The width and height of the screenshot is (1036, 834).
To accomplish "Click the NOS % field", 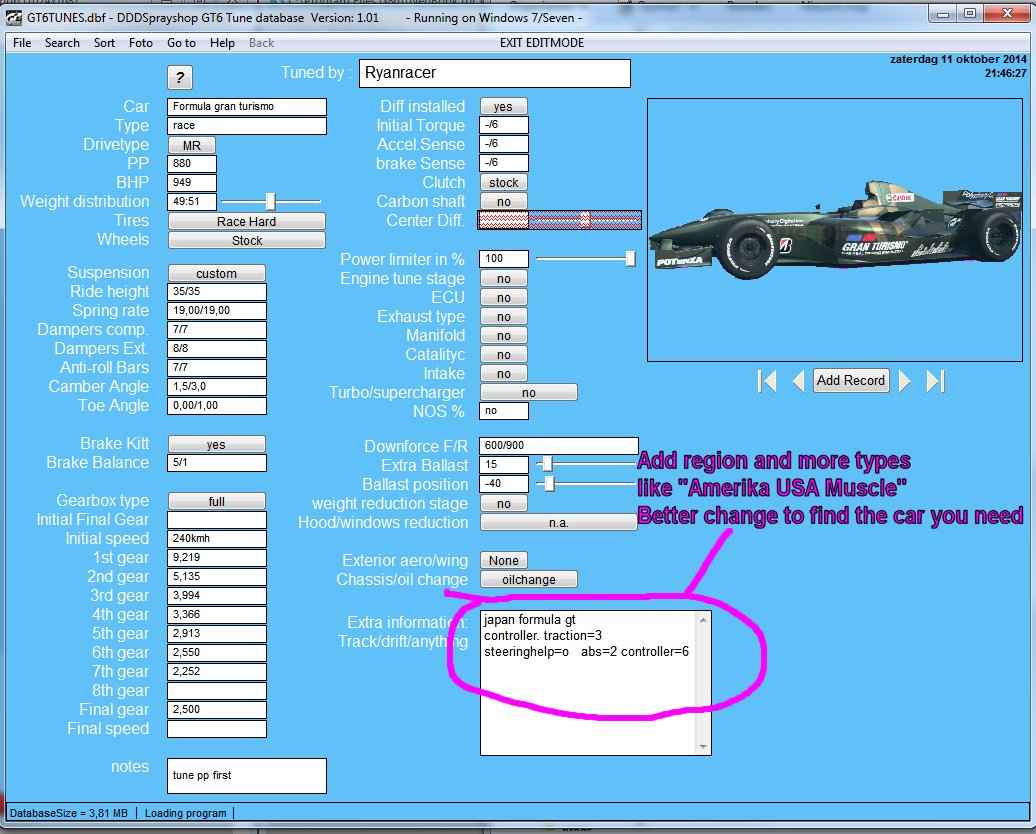I will click(503, 411).
